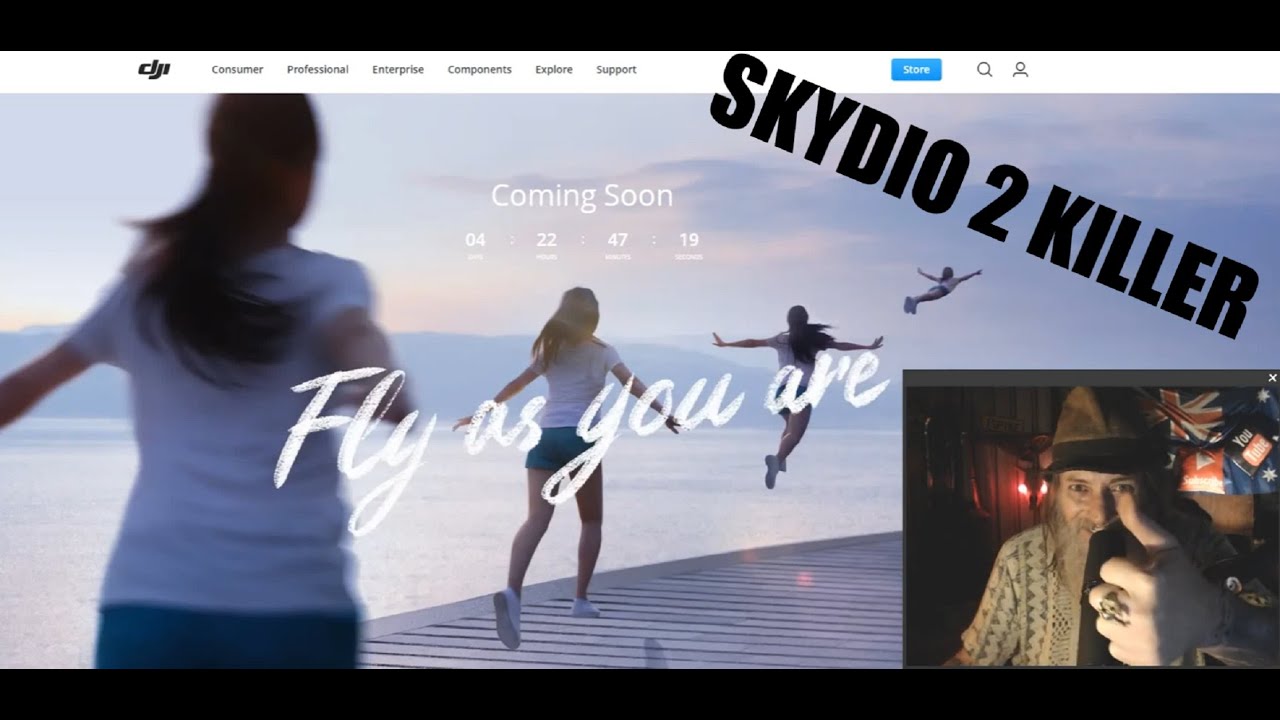Open the user account icon
The image size is (1280, 720).
pyautogui.click(x=1020, y=69)
